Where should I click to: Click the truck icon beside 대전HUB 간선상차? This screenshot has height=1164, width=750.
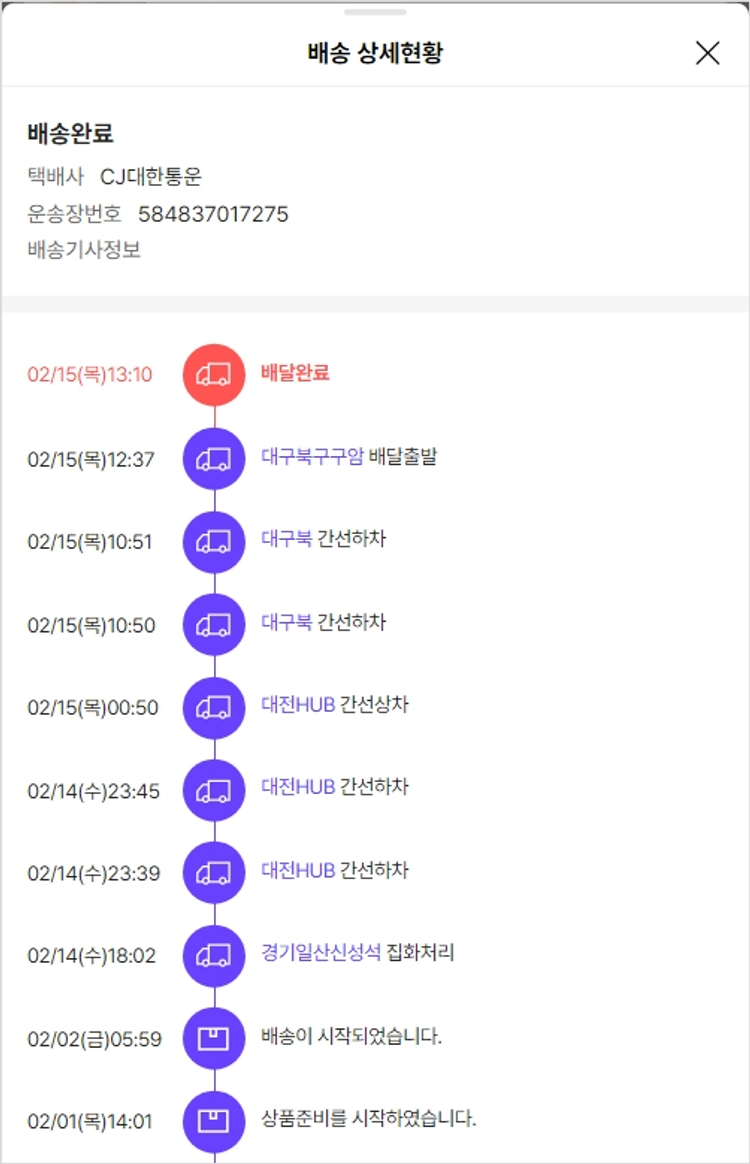point(214,707)
